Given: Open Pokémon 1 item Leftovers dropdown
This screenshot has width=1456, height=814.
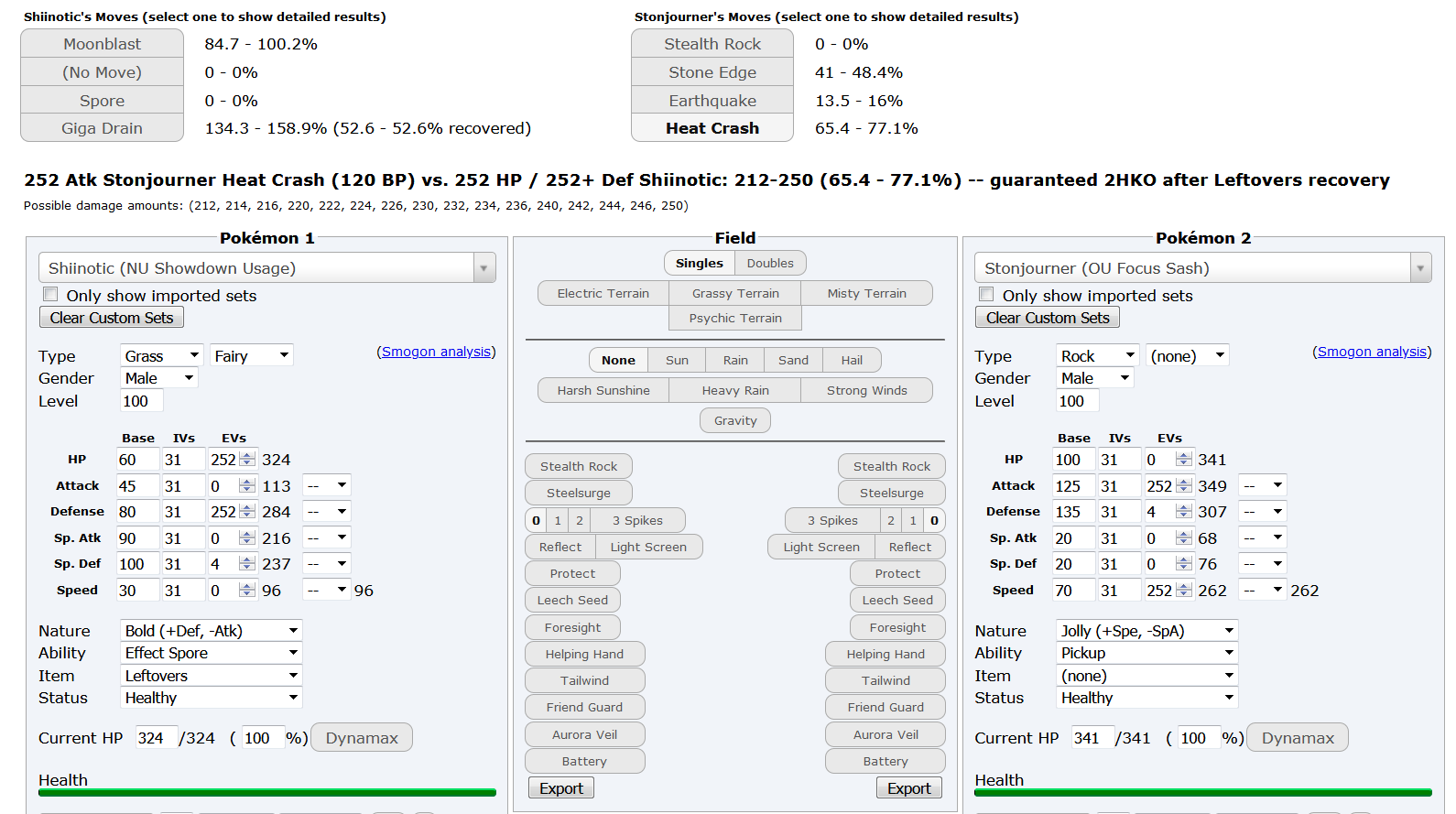Looking at the screenshot, I should pyautogui.click(x=212, y=676).
